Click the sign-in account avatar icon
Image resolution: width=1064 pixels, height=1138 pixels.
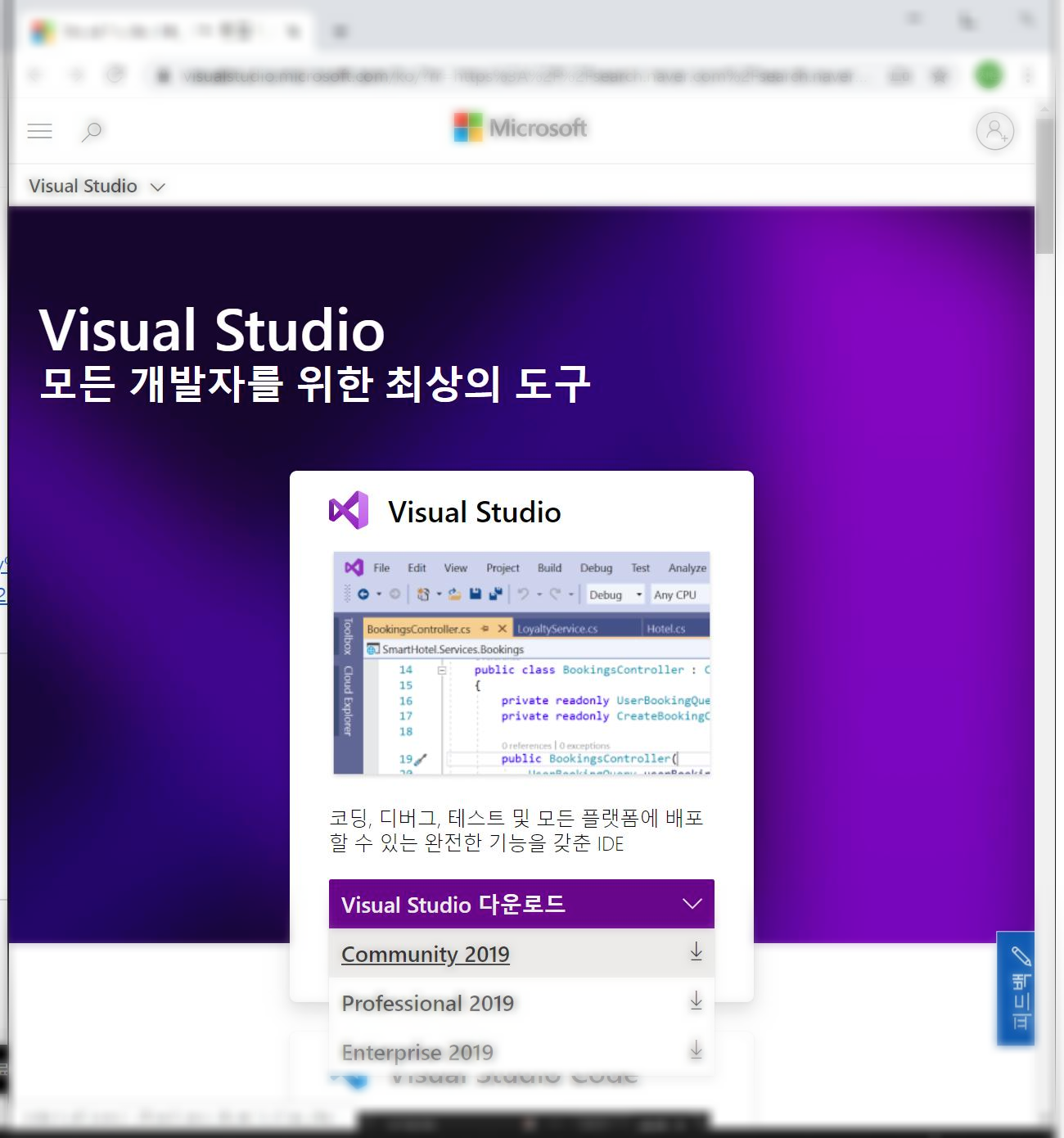[994, 131]
